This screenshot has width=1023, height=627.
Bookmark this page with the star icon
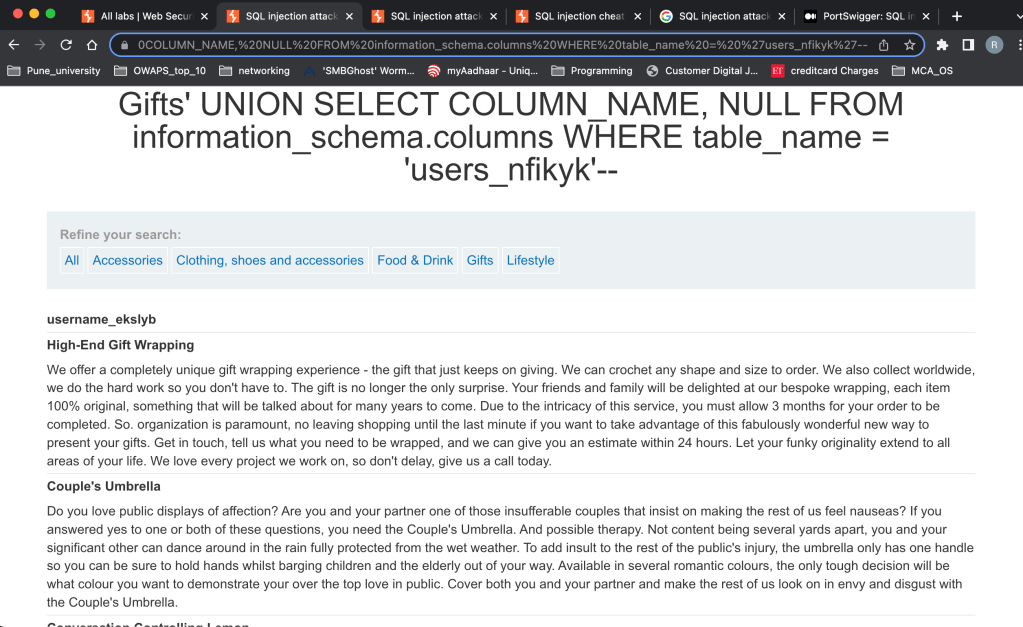909,45
